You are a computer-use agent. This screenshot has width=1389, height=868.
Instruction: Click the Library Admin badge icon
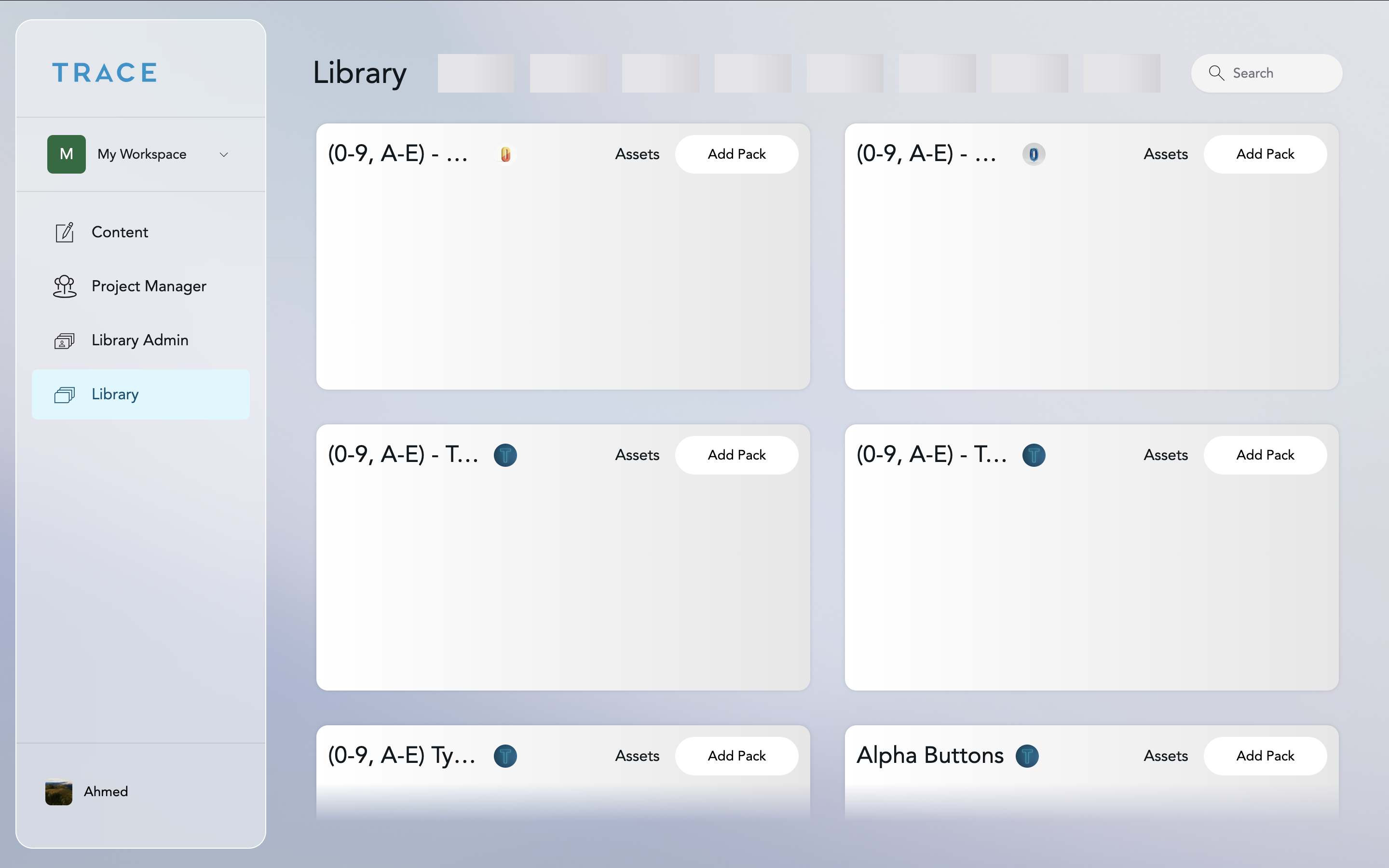point(64,340)
